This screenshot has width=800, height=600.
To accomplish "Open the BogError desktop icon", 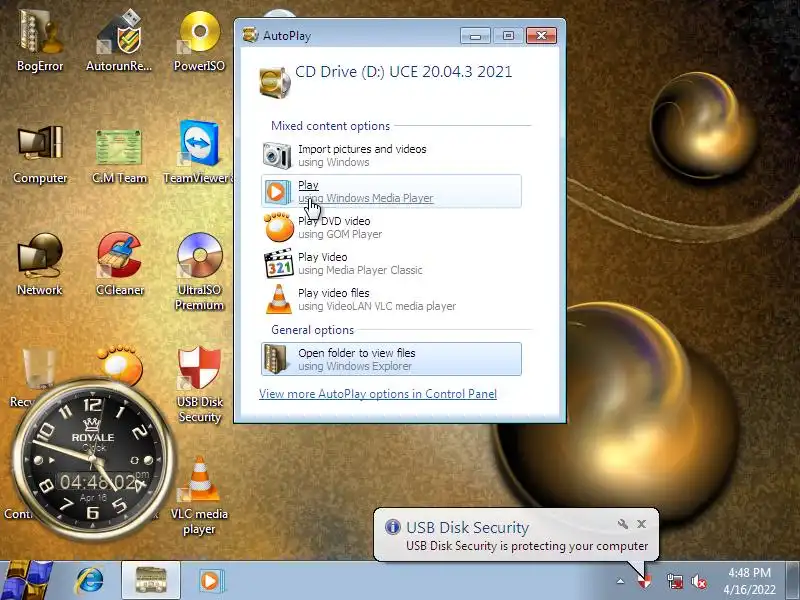I will [40, 42].
